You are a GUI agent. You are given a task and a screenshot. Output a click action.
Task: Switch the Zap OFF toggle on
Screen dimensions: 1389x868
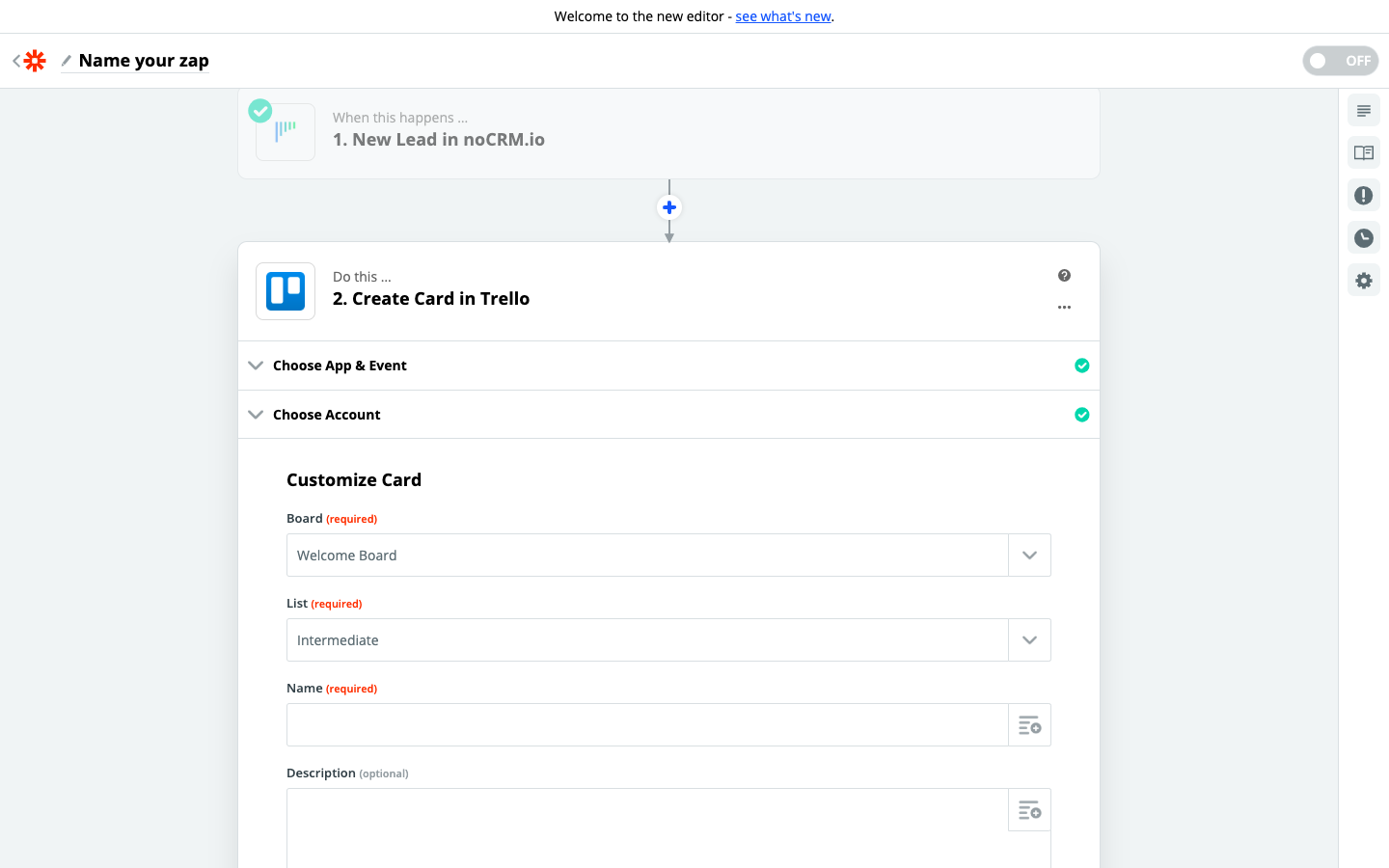click(x=1340, y=60)
